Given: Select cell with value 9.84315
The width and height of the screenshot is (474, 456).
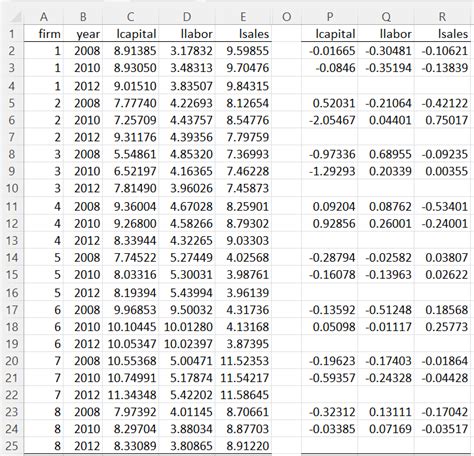Looking at the screenshot, I should pyautogui.click(x=243, y=86).
